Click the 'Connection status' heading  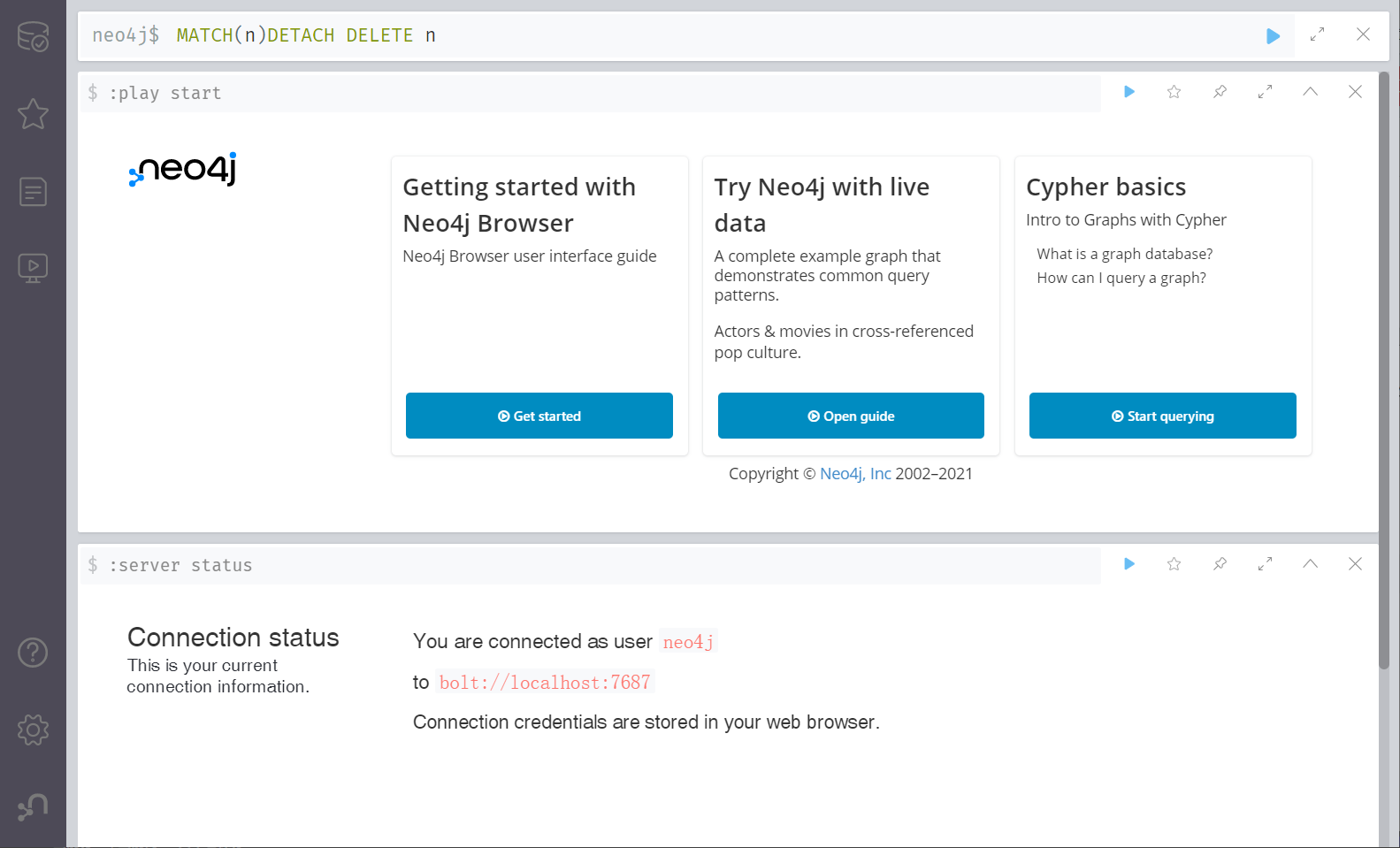[x=233, y=638]
